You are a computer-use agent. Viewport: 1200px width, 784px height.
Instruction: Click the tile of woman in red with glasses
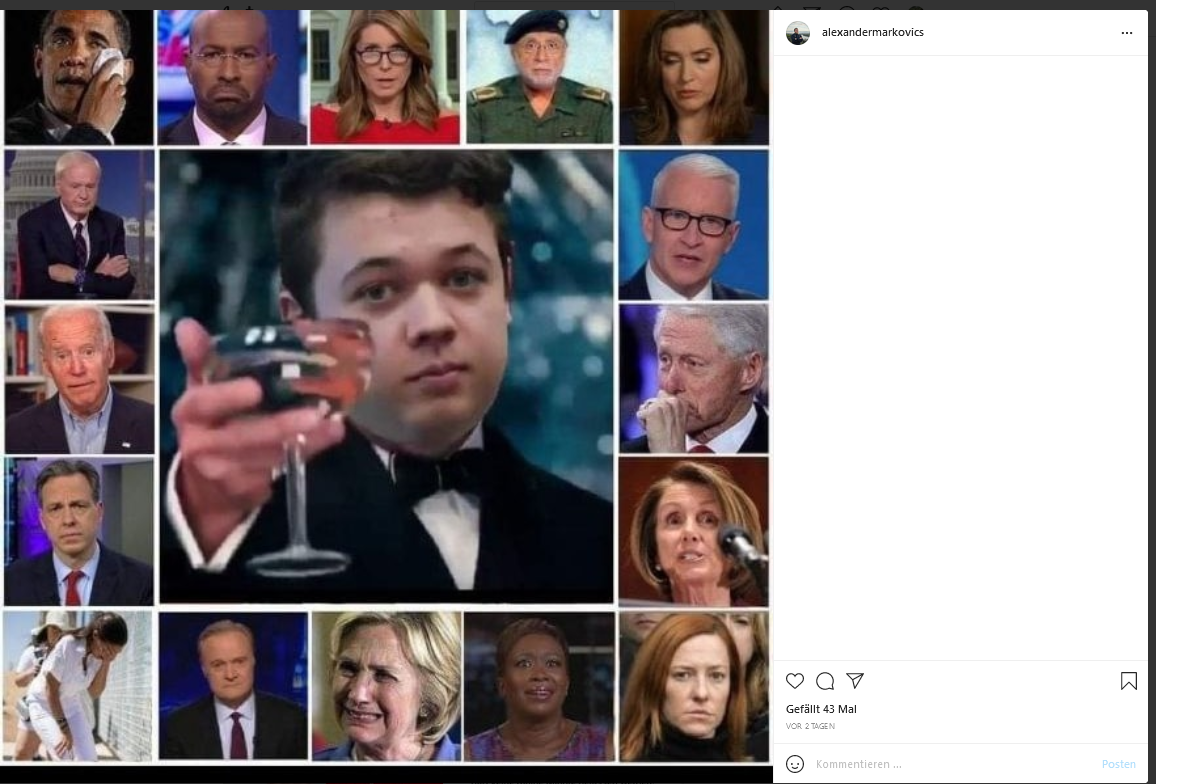385,77
